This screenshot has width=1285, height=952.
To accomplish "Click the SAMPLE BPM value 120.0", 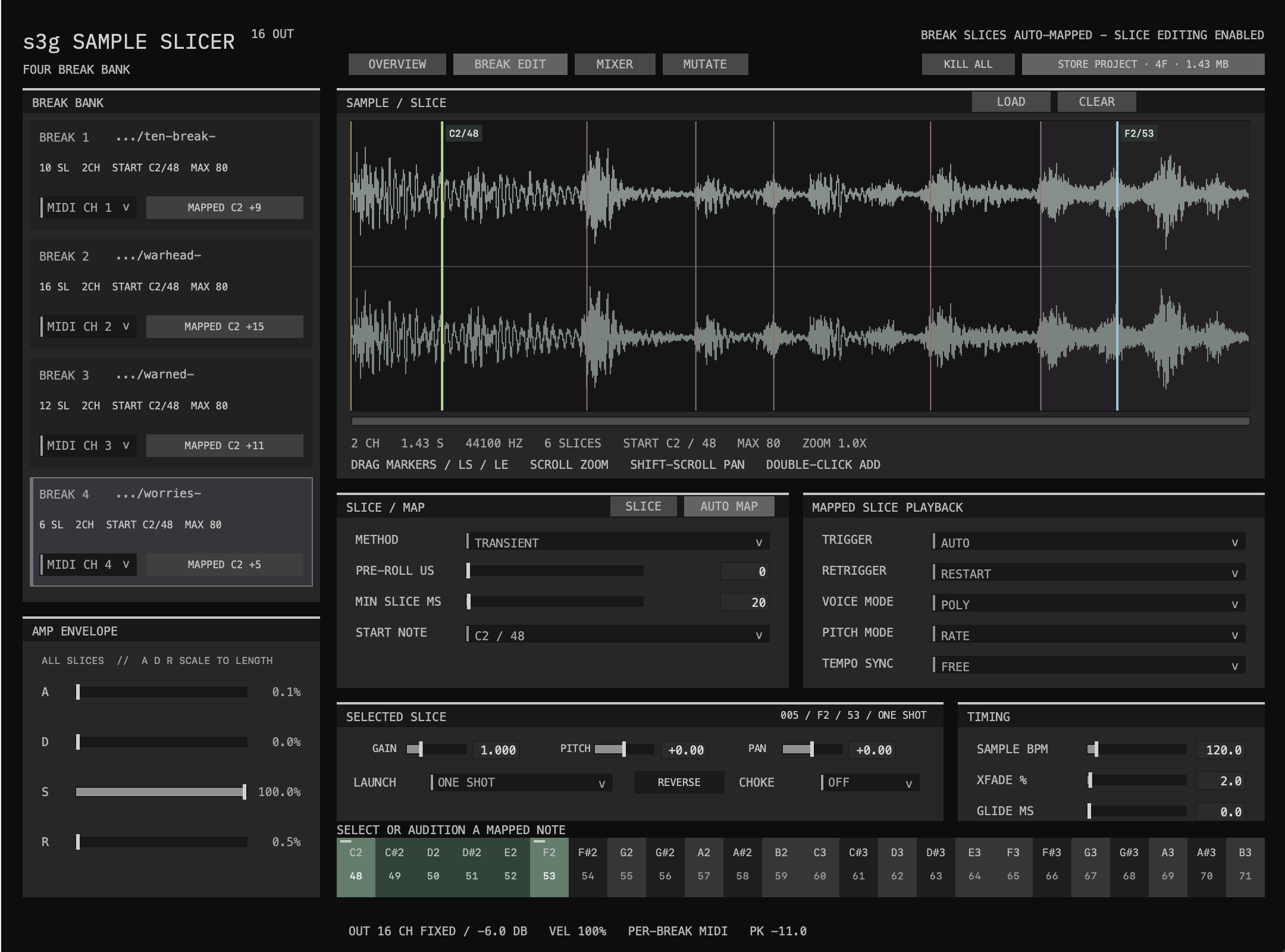I will pyautogui.click(x=1221, y=750).
